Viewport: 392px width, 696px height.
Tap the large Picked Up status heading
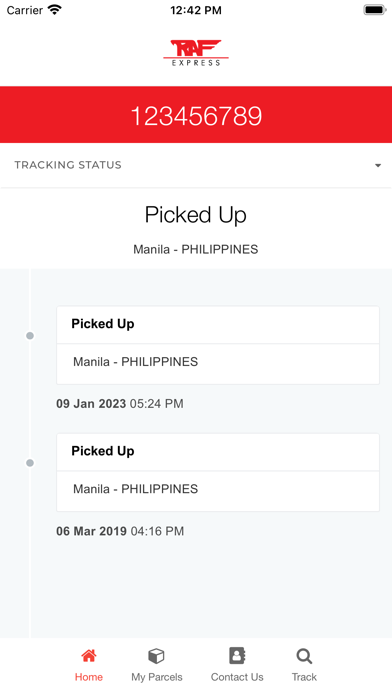[196, 215]
